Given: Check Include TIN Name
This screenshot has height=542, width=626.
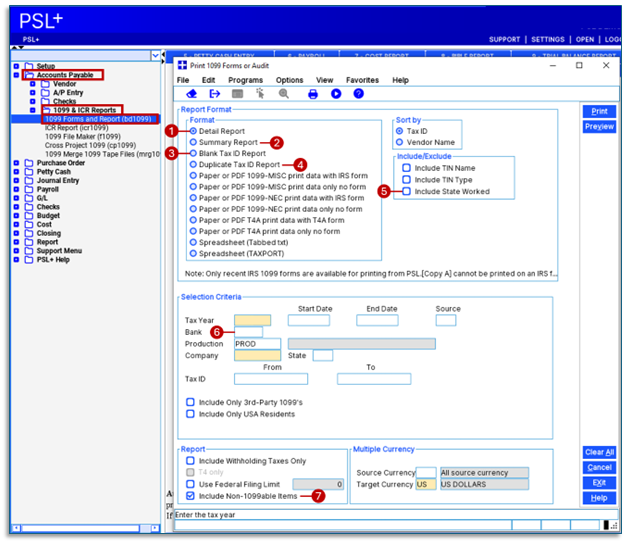Looking at the screenshot, I should pos(406,168).
